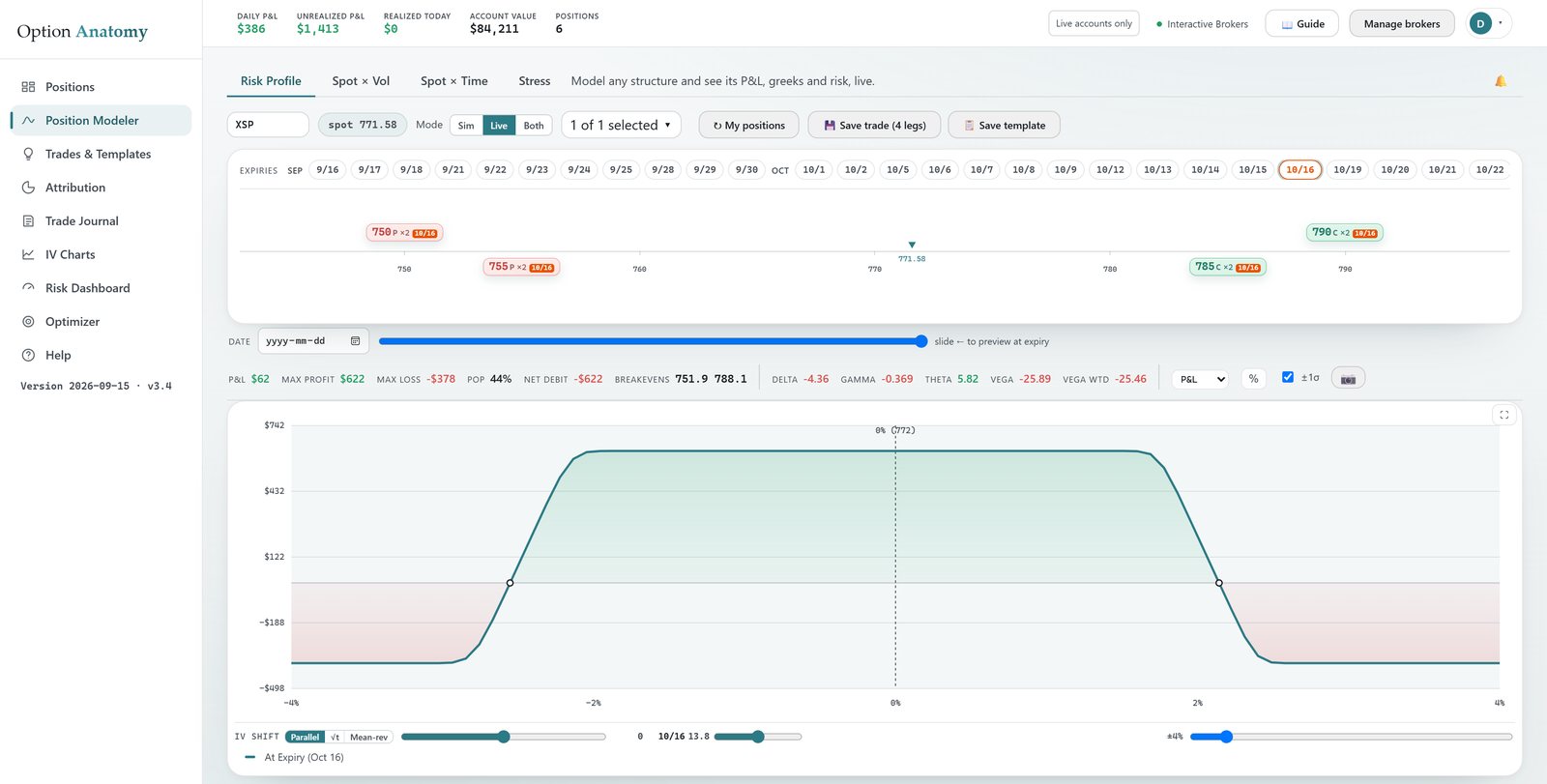
Task: Take a chart snapshot with camera button
Action: (x=1348, y=379)
